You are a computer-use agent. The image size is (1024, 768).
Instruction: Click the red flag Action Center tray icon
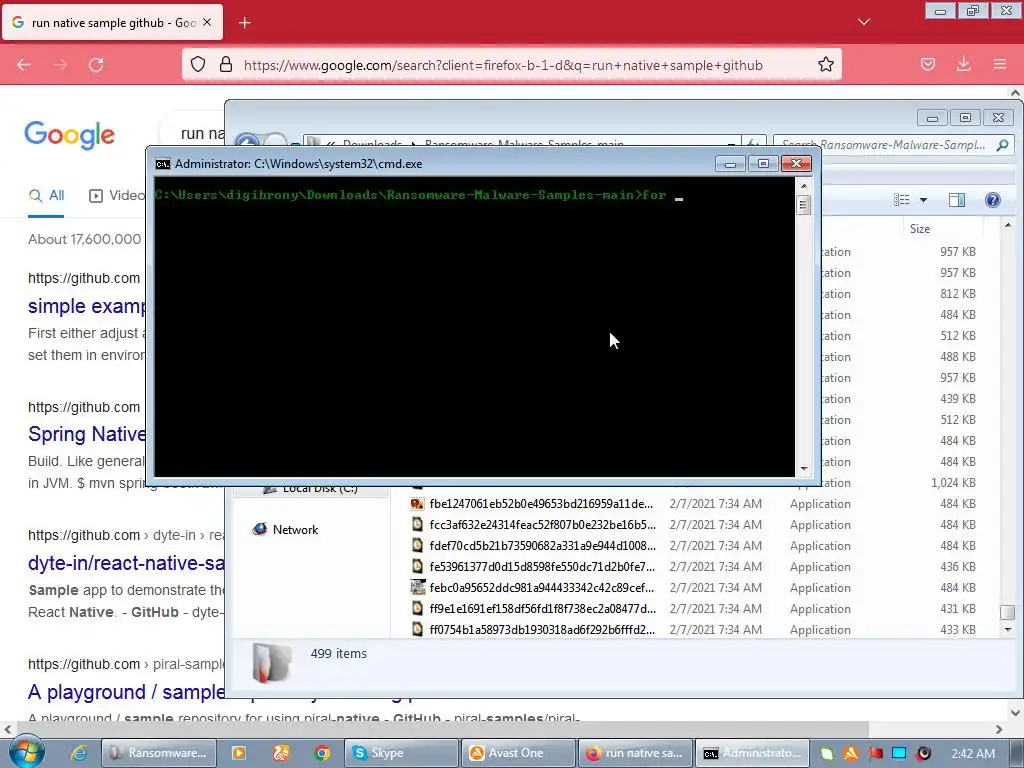tap(875, 754)
